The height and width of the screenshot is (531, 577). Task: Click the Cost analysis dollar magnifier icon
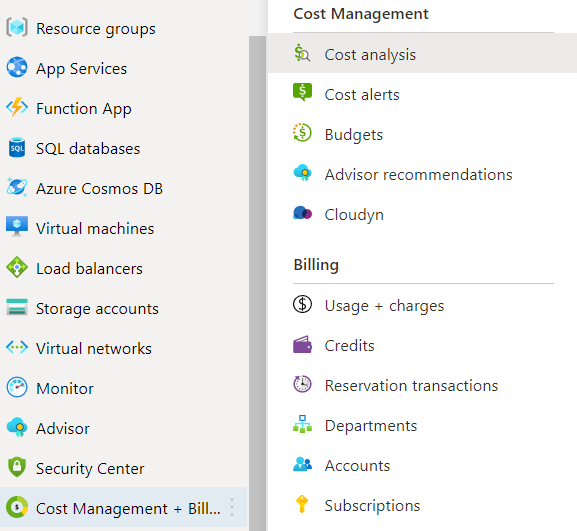302,53
